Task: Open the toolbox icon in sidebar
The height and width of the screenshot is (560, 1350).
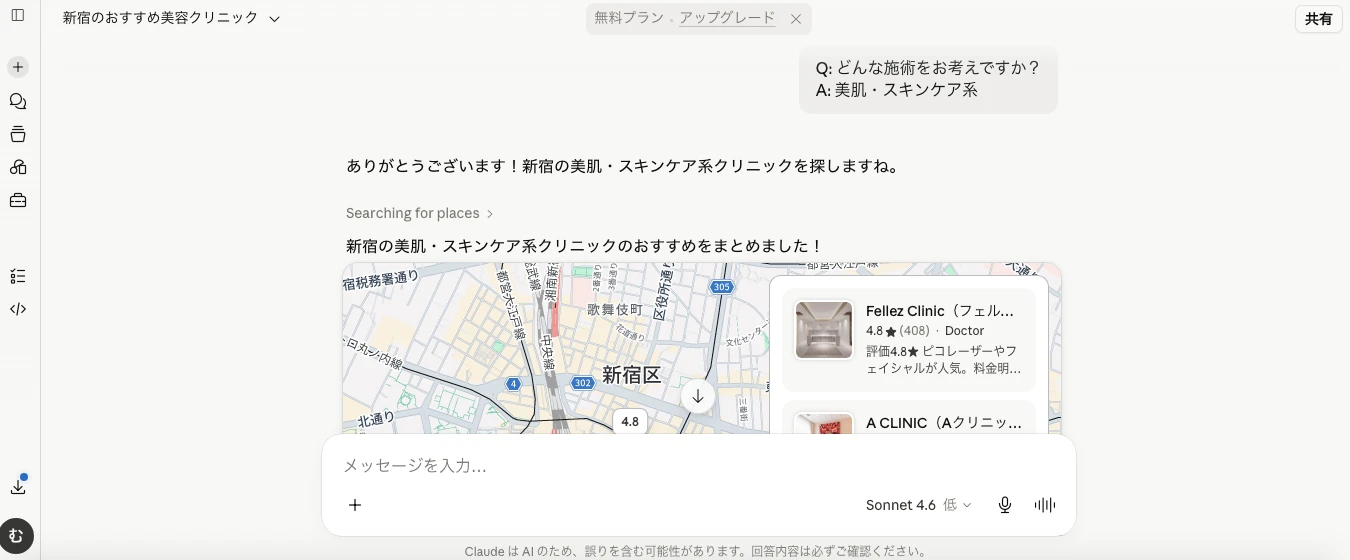Action: click(18, 200)
